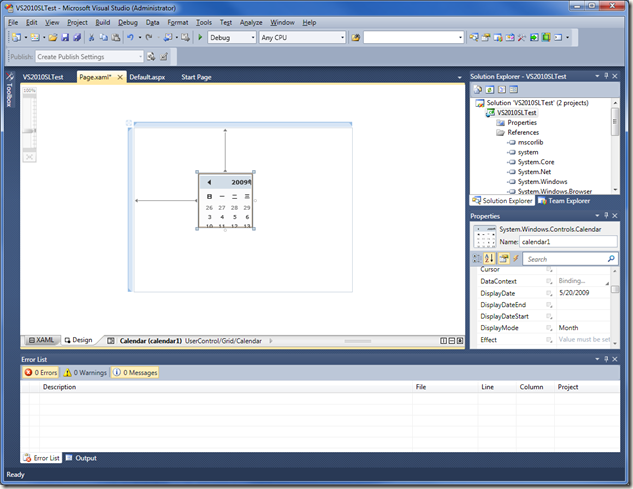Click the Navigate Backward toolbar icon
This screenshot has width=633, height=489.
click(168, 38)
